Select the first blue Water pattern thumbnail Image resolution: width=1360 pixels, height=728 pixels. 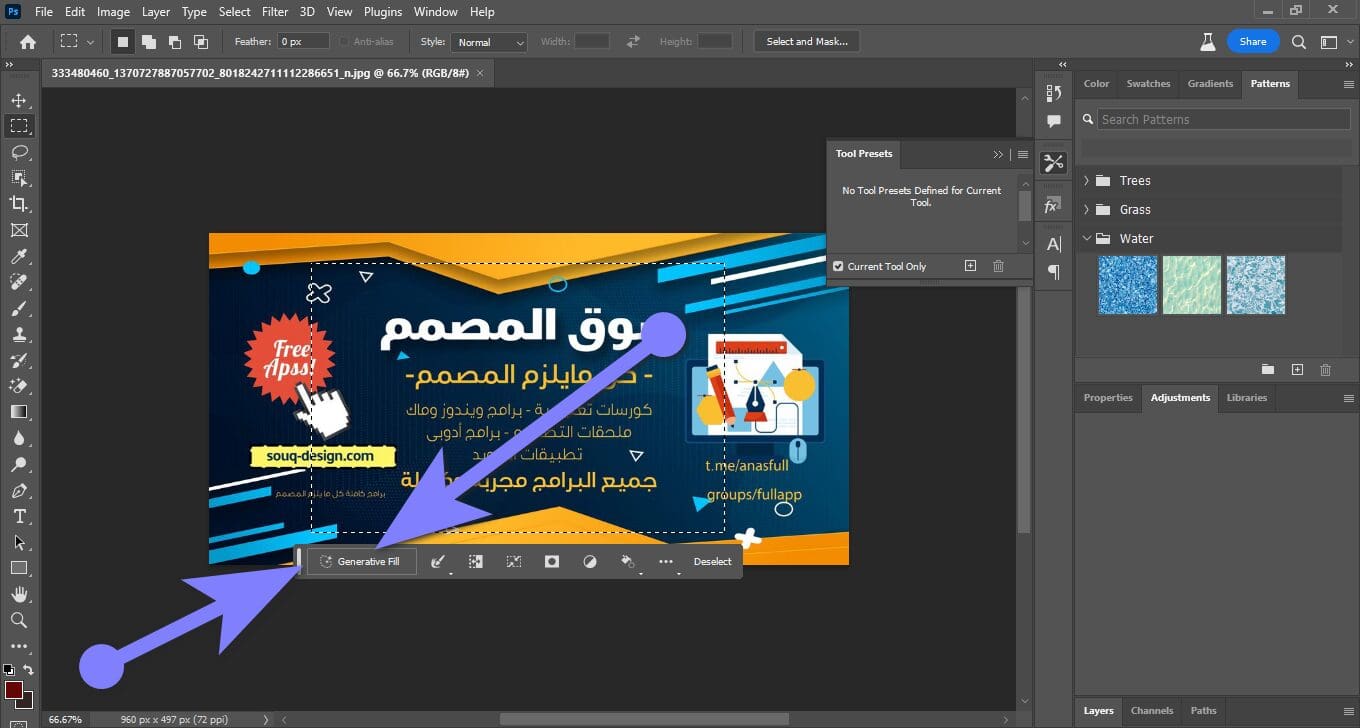click(1128, 285)
